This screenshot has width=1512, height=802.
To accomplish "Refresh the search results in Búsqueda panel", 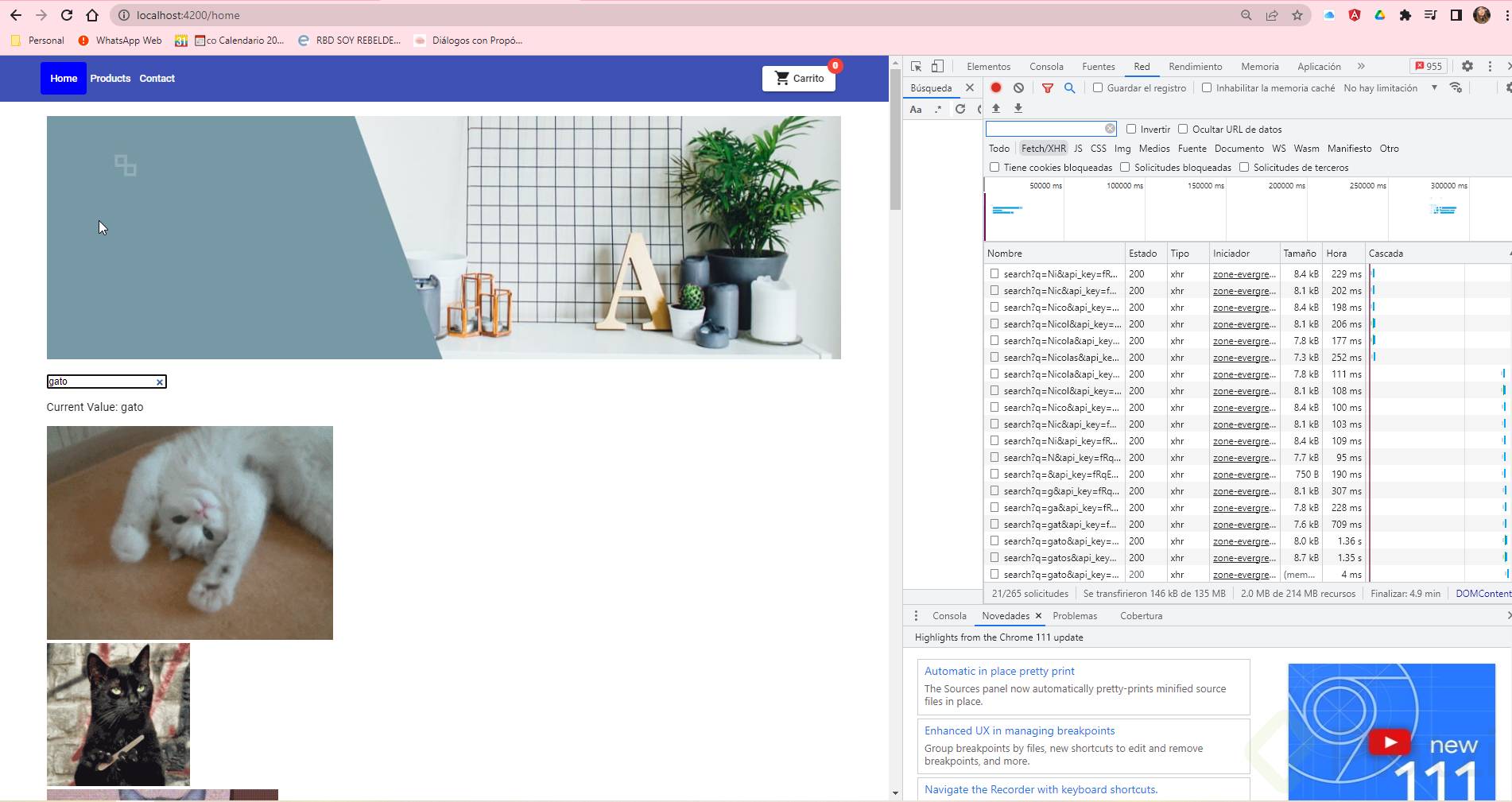I will click(960, 109).
